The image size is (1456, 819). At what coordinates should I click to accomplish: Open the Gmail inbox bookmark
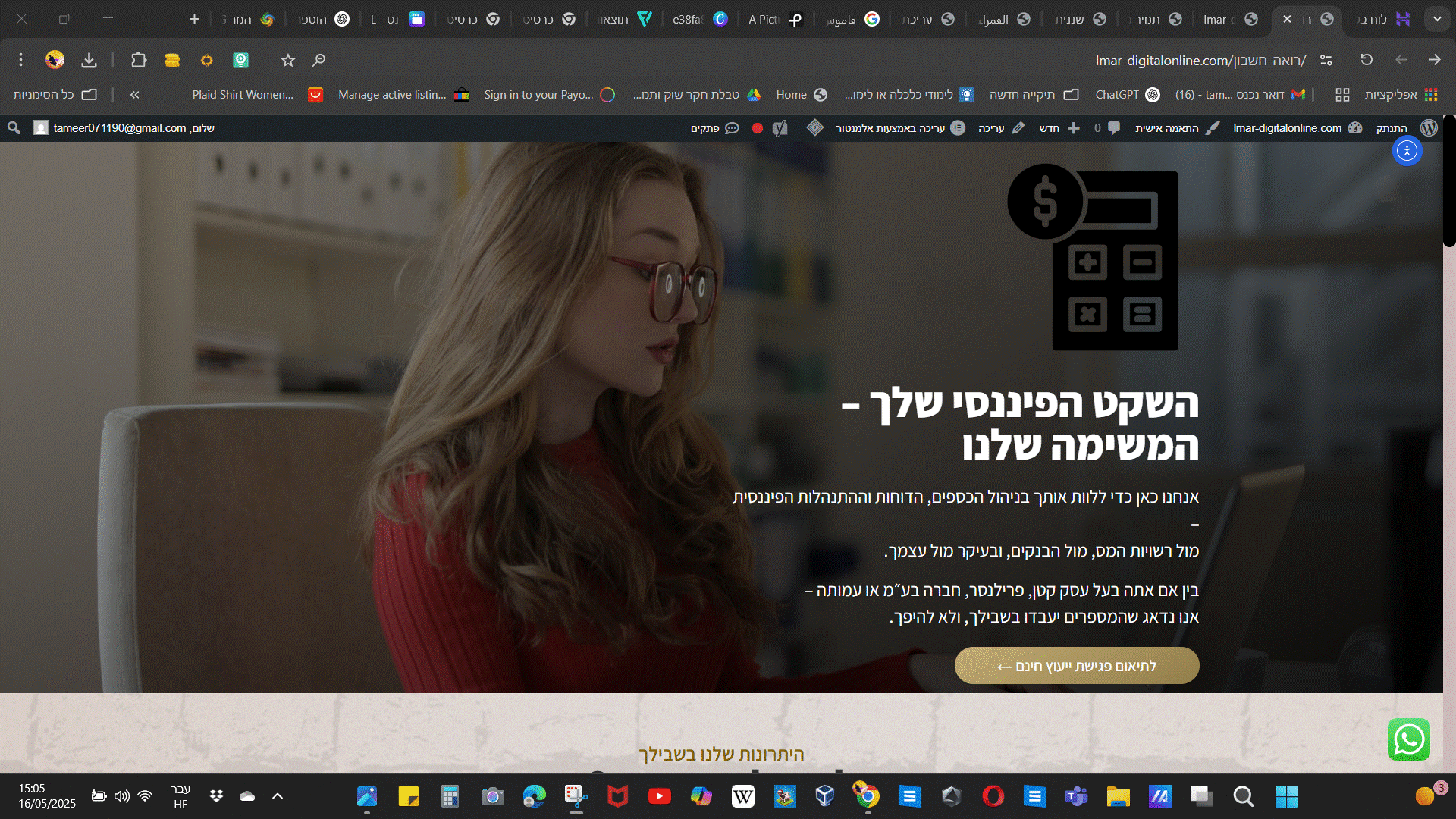pyautogui.click(x=1240, y=95)
